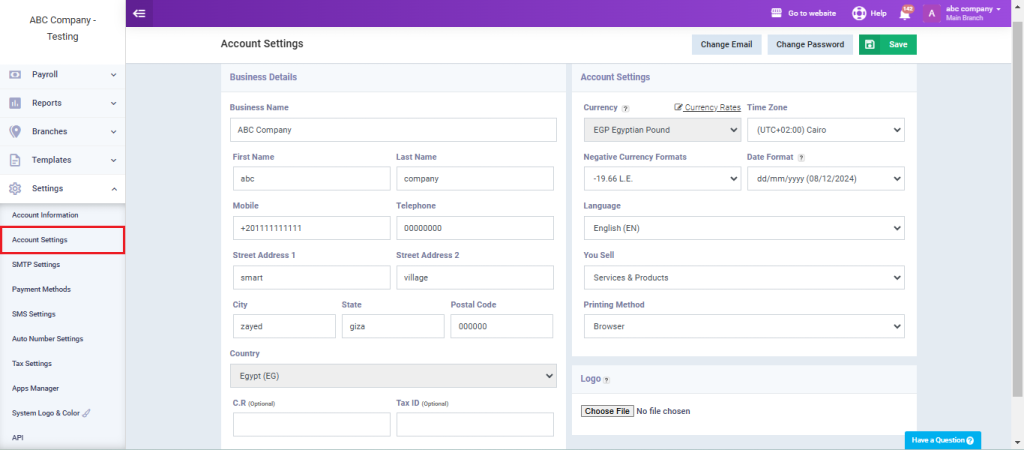The height and width of the screenshot is (450, 1024).
Task: Click the Have a Question help icon
Action: [970, 440]
